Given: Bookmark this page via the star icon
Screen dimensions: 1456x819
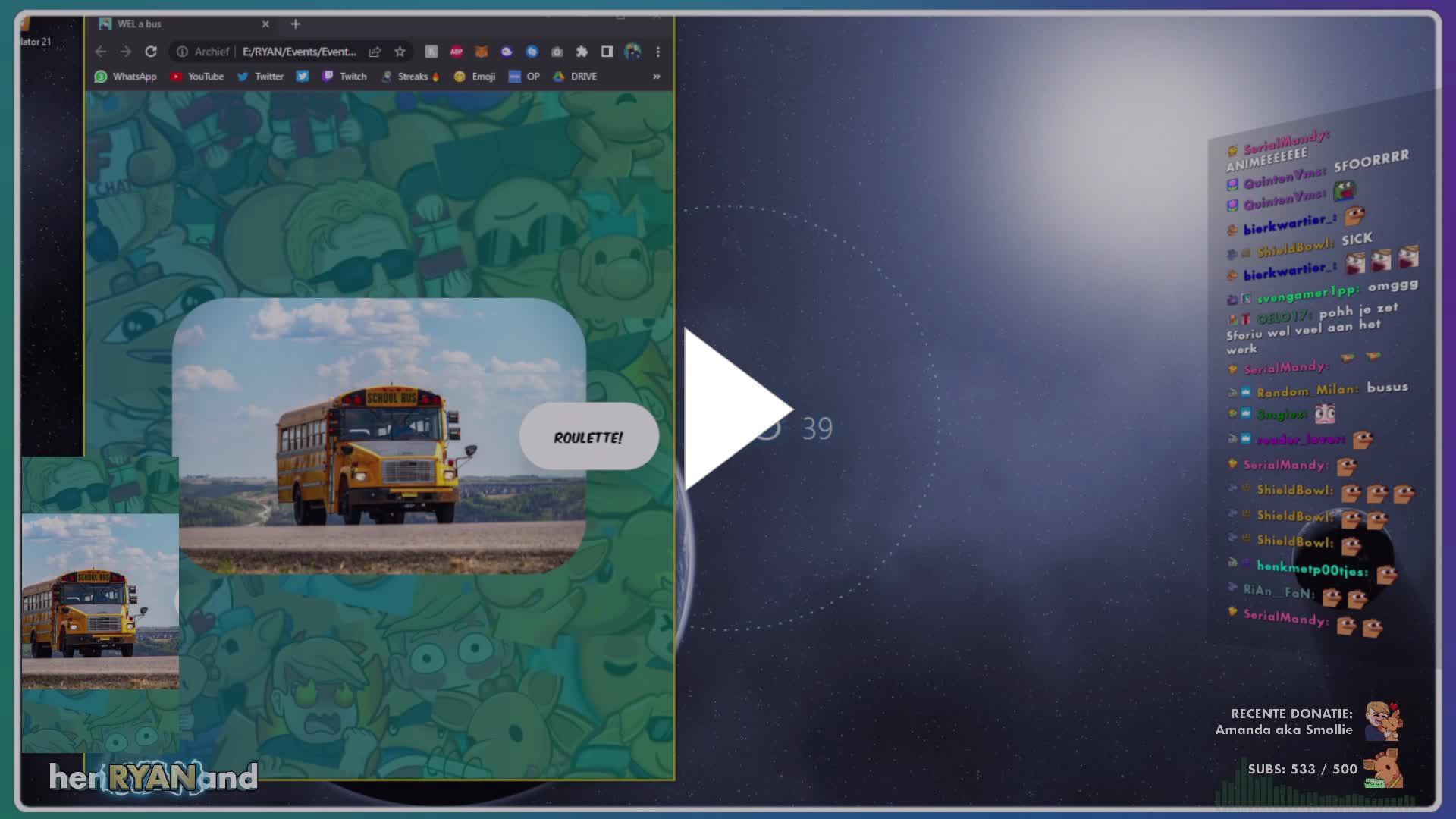Looking at the screenshot, I should pos(399,52).
